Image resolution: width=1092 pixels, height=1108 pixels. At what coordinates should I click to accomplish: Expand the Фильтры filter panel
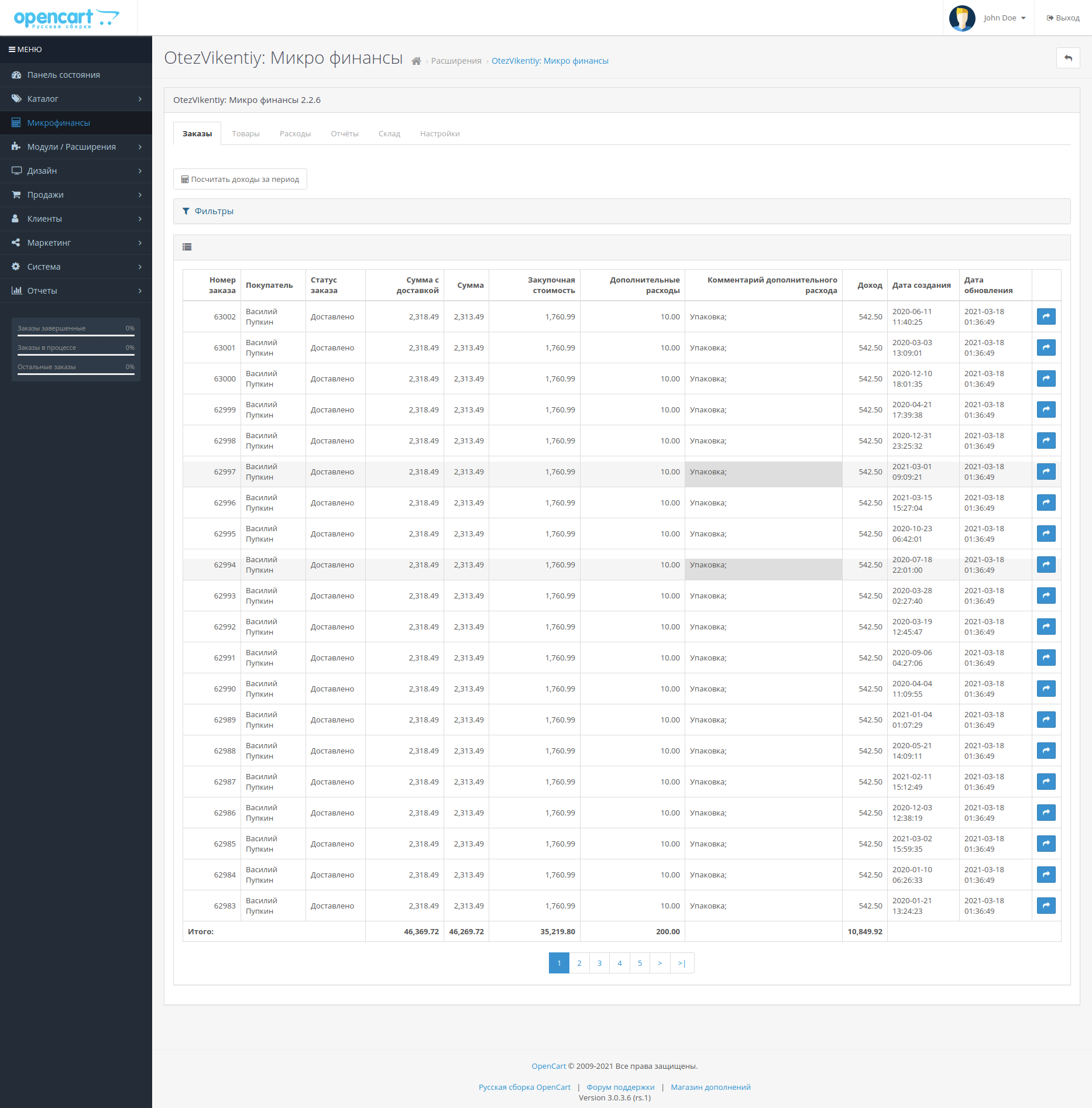pyautogui.click(x=214, y=211)
